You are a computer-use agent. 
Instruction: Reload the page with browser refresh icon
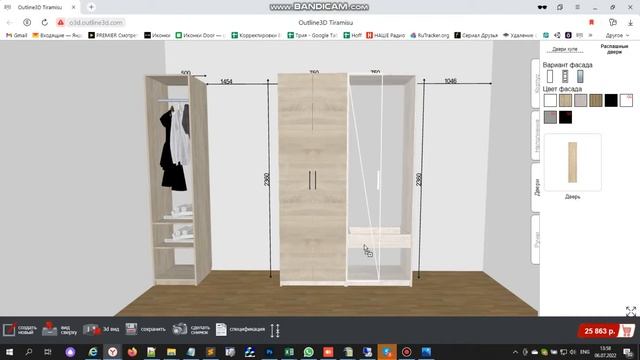click(44, 22)
